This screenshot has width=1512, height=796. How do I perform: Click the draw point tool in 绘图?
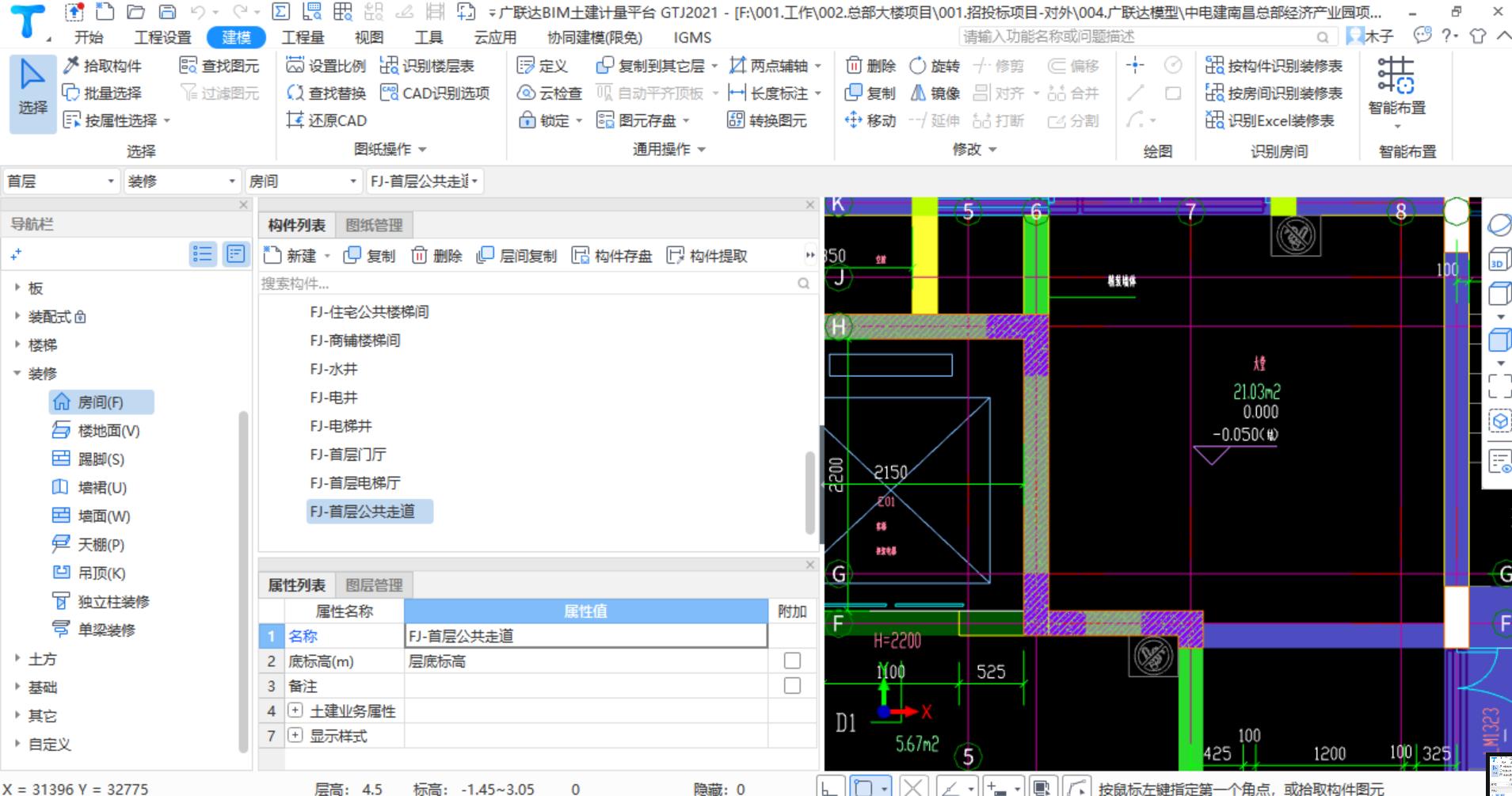(x=1135, y=66)
